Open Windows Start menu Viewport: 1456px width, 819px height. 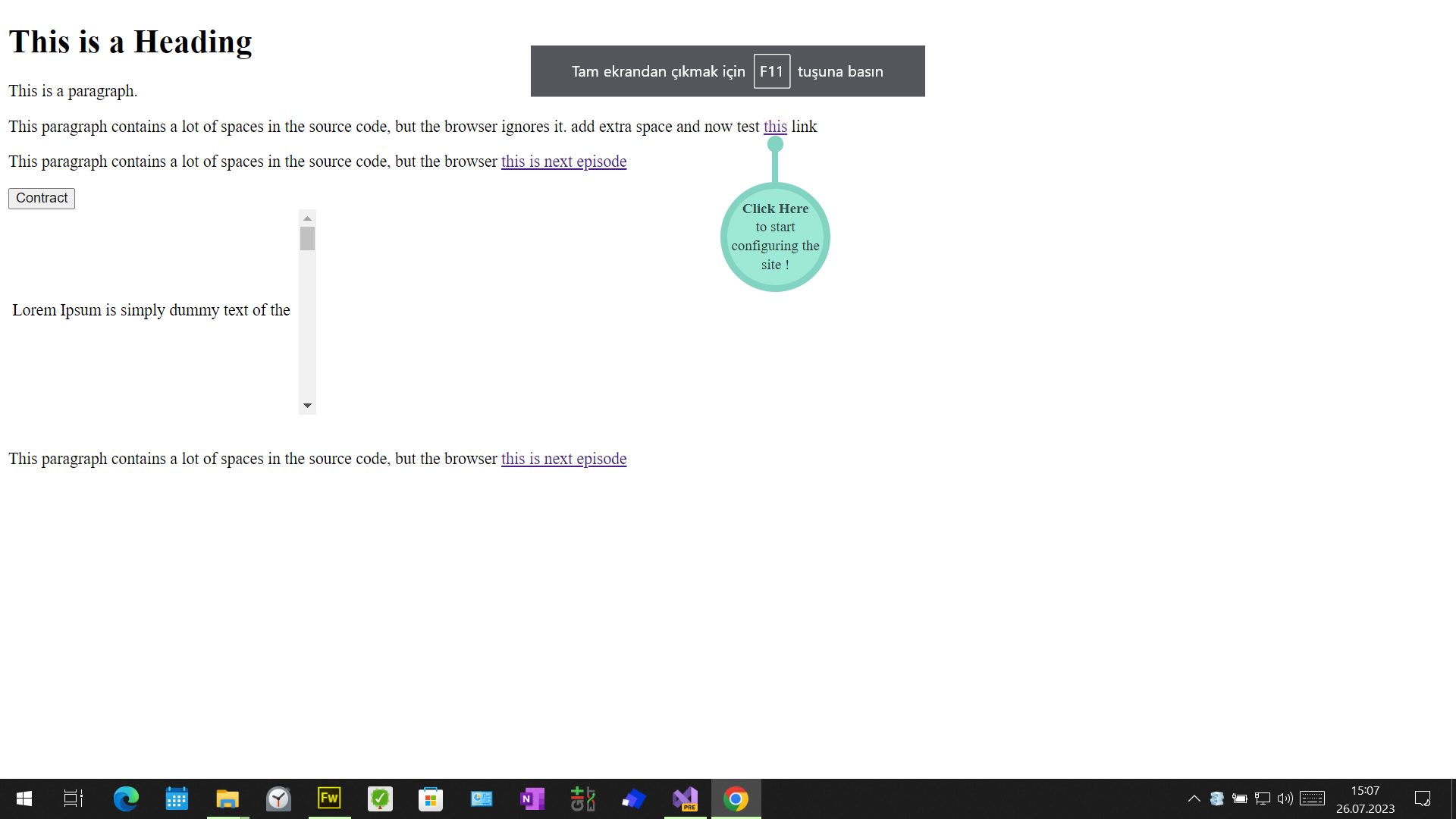point(24,799)
